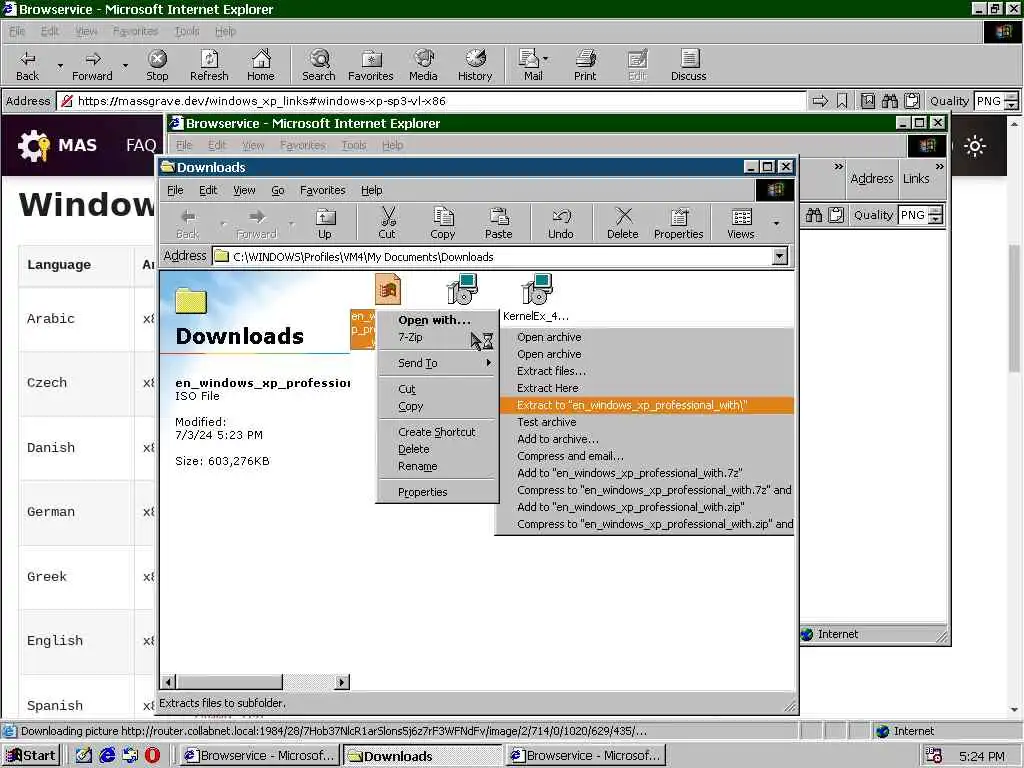Expand the Back button history arrow in IE
The width and height of the screenshot is (1024, 768).
coord(60,65)
